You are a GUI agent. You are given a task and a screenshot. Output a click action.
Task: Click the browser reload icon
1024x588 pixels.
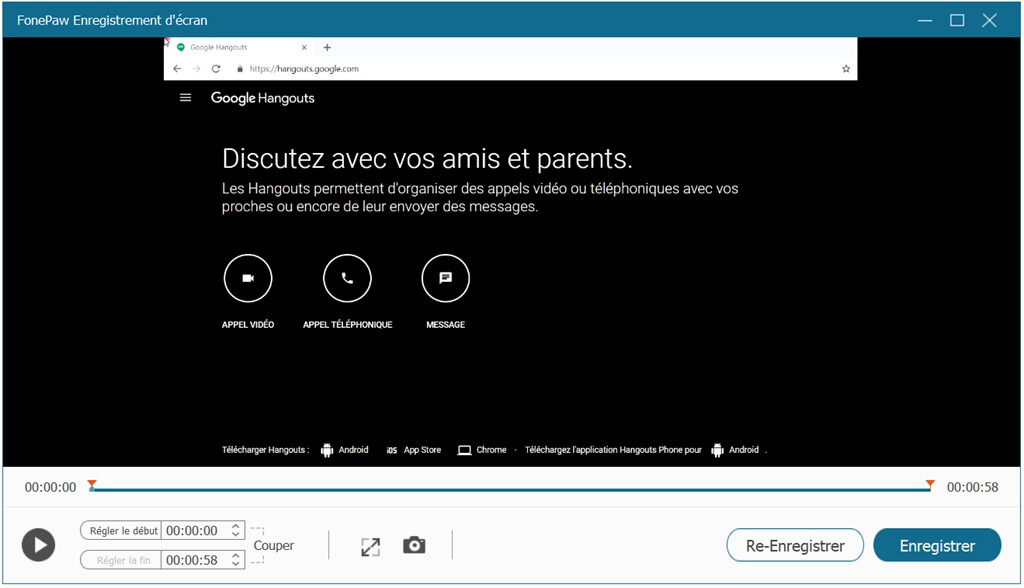click(216, 69)
